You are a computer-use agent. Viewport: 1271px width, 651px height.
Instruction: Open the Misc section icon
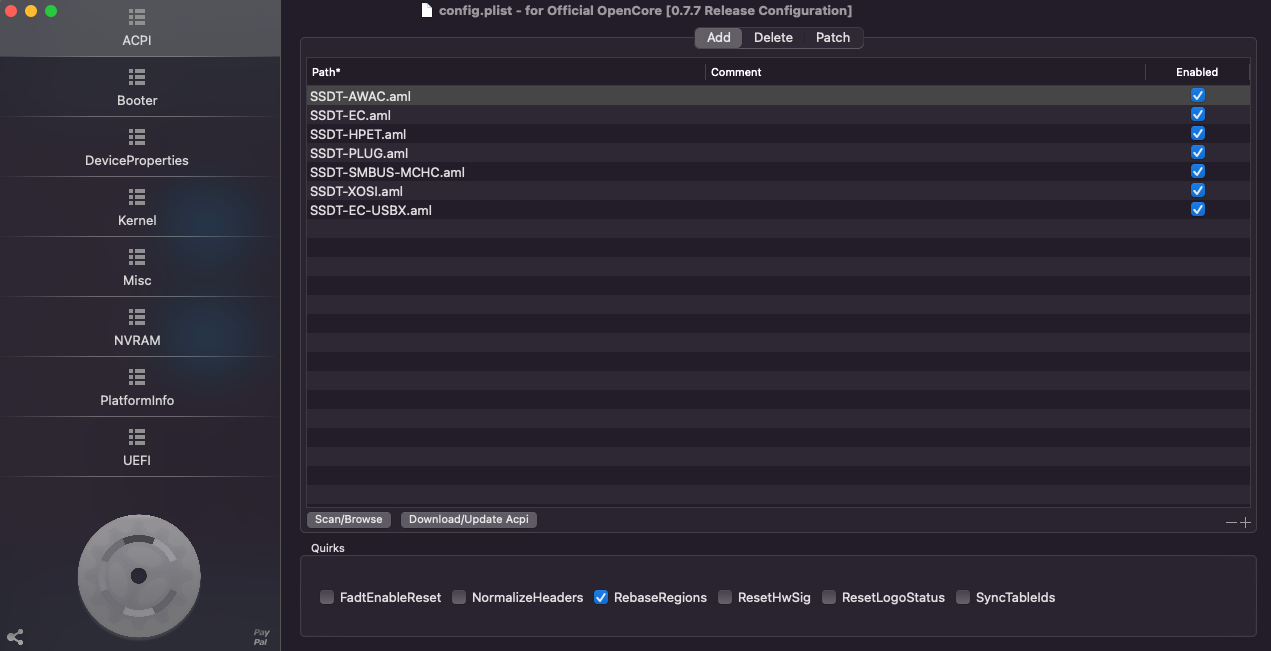point(137,257)
